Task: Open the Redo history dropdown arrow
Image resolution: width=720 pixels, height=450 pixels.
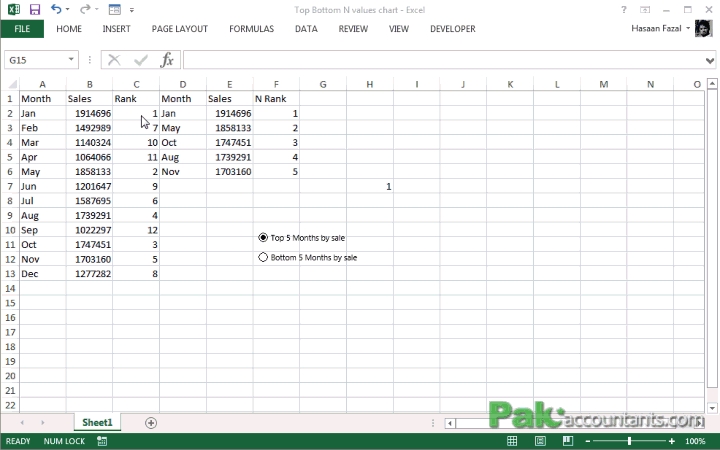Action: (96, 9)
